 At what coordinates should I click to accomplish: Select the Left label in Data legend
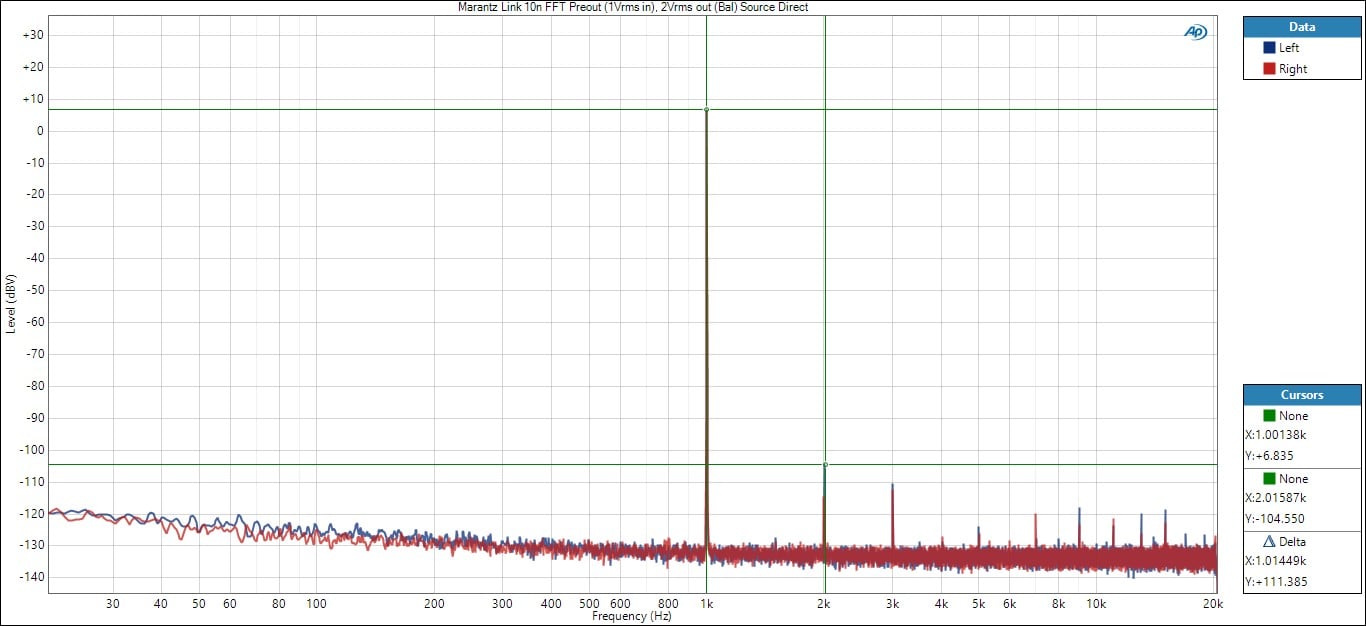click(1289, 48)
